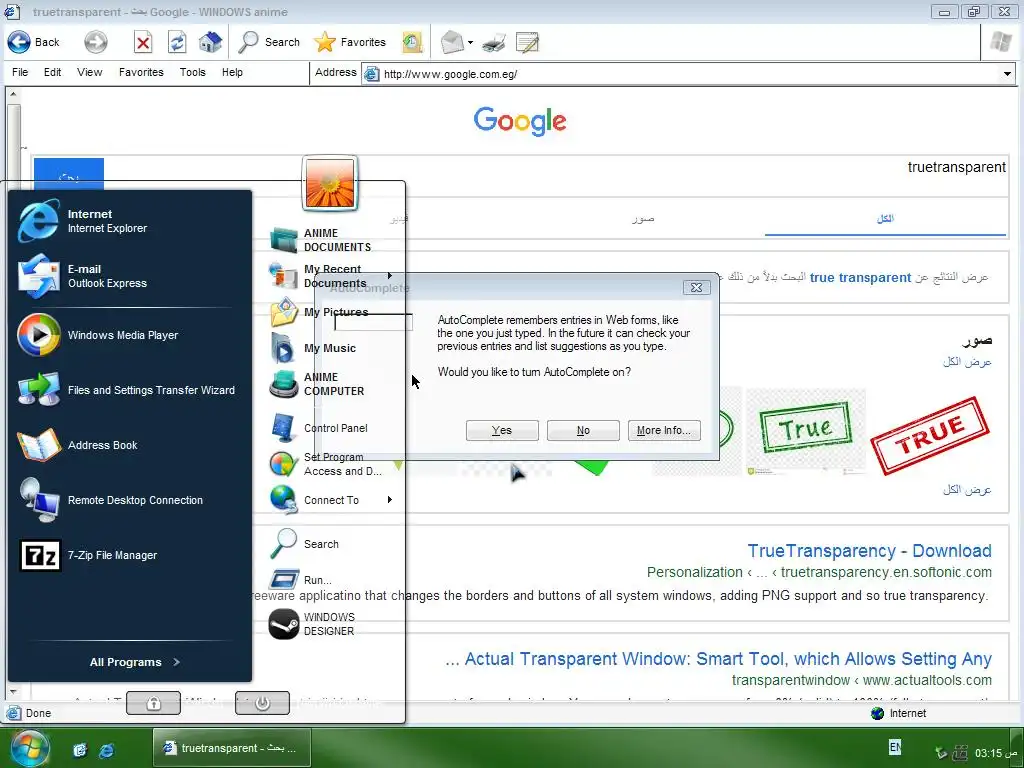Click Internet Explorer quick launch icon
1024x768 pixels.
point(106,750)
